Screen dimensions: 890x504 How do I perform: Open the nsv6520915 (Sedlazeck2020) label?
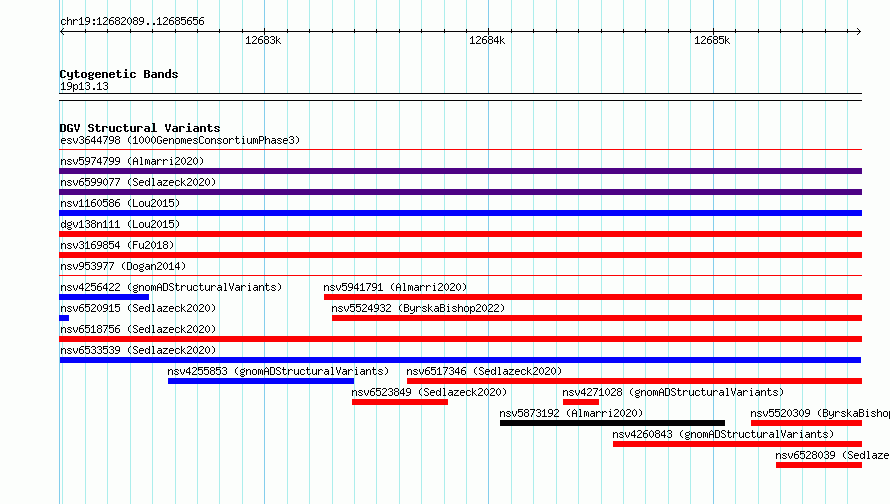coord(138,308)
